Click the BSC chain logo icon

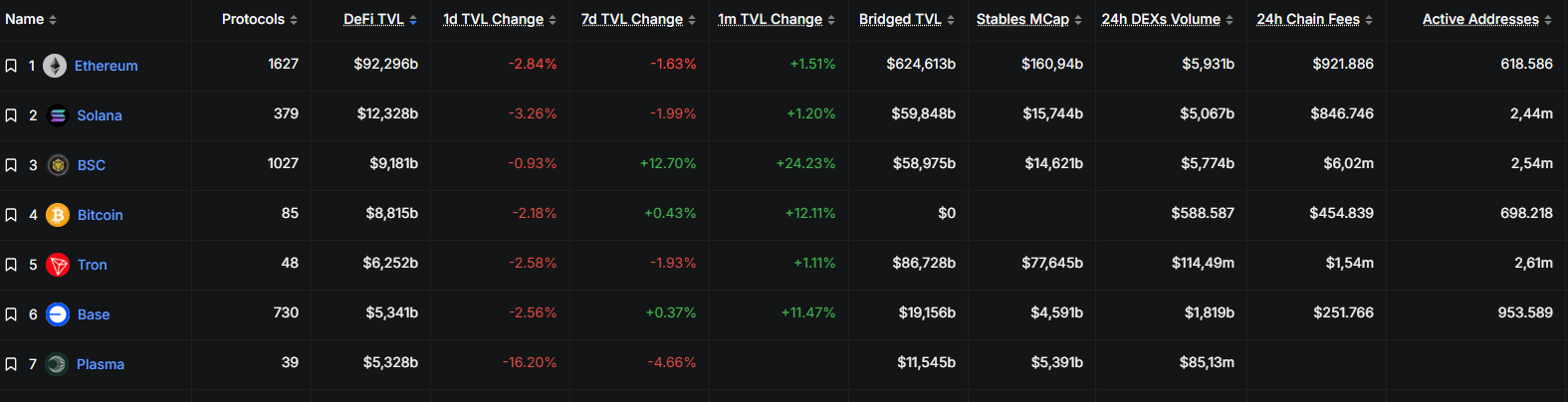click(58, 165)
